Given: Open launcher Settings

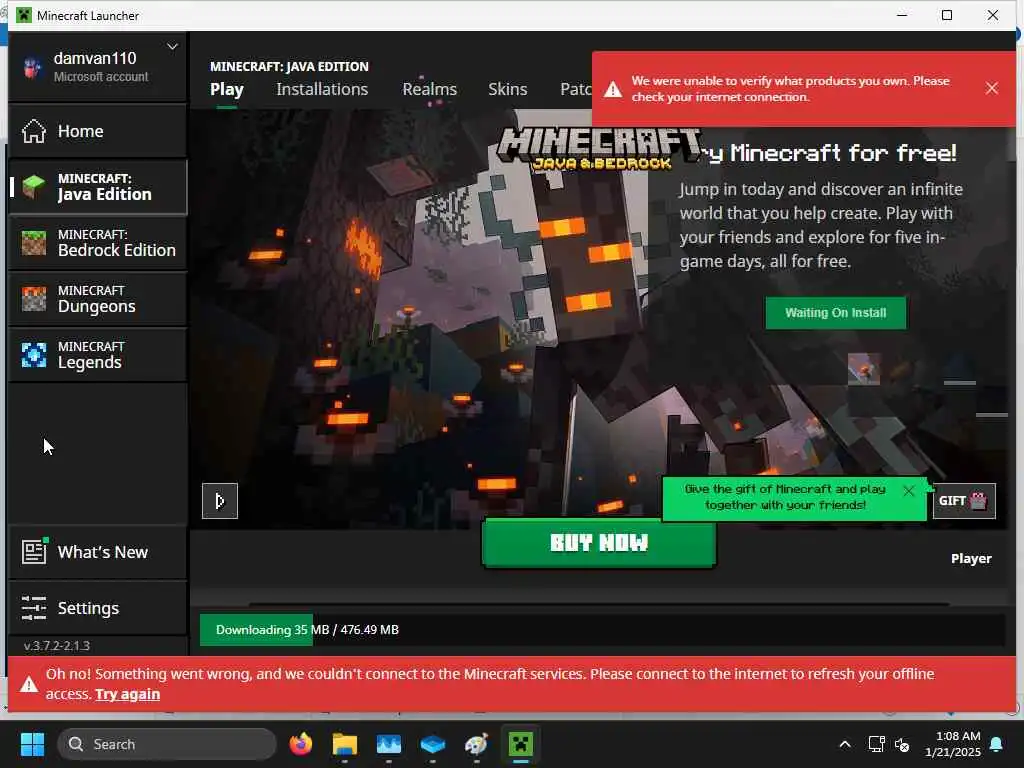Looking at the screenshot, I should coord(98,608).
